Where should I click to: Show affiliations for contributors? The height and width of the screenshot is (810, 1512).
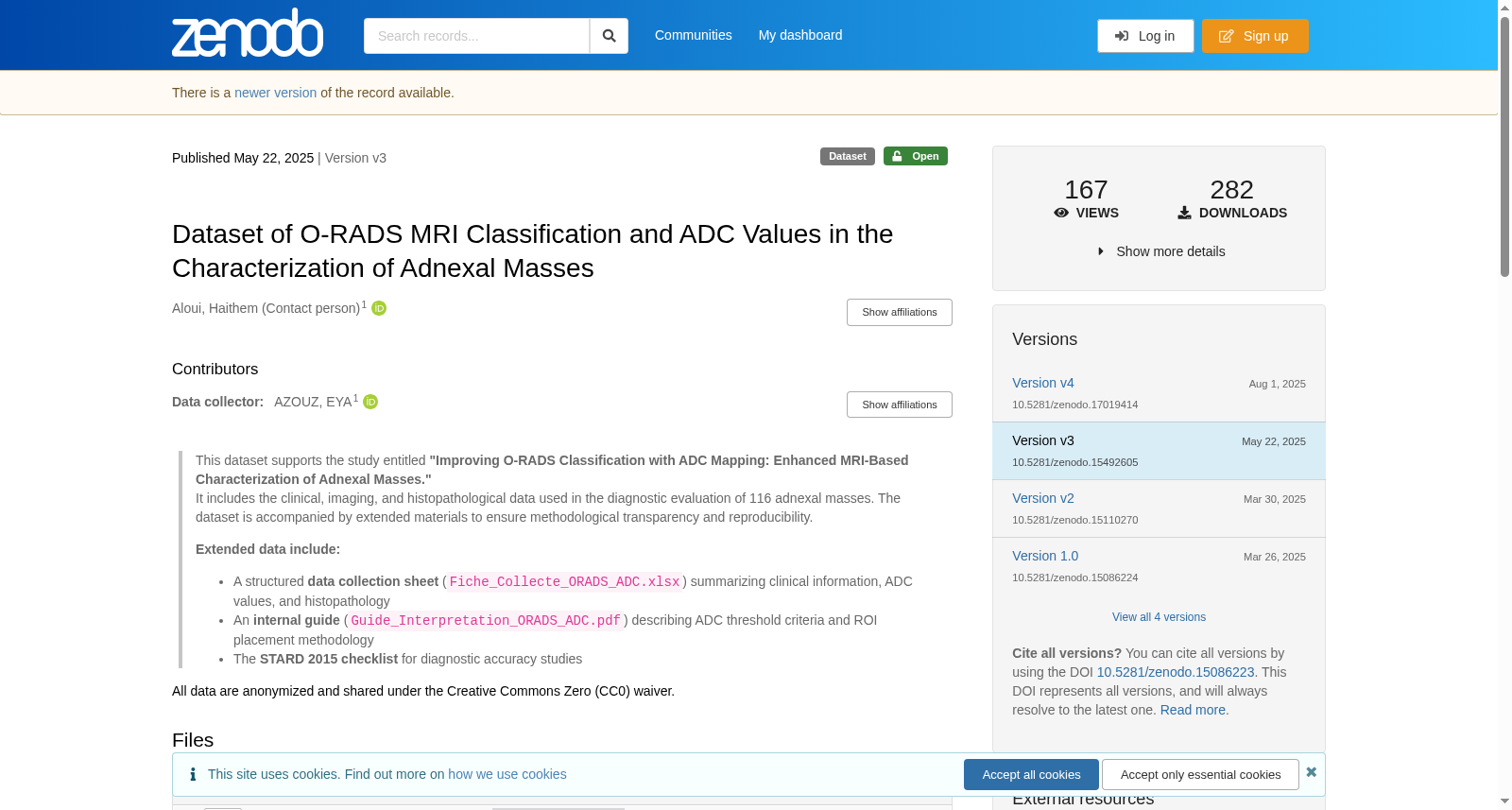point(899,405)
